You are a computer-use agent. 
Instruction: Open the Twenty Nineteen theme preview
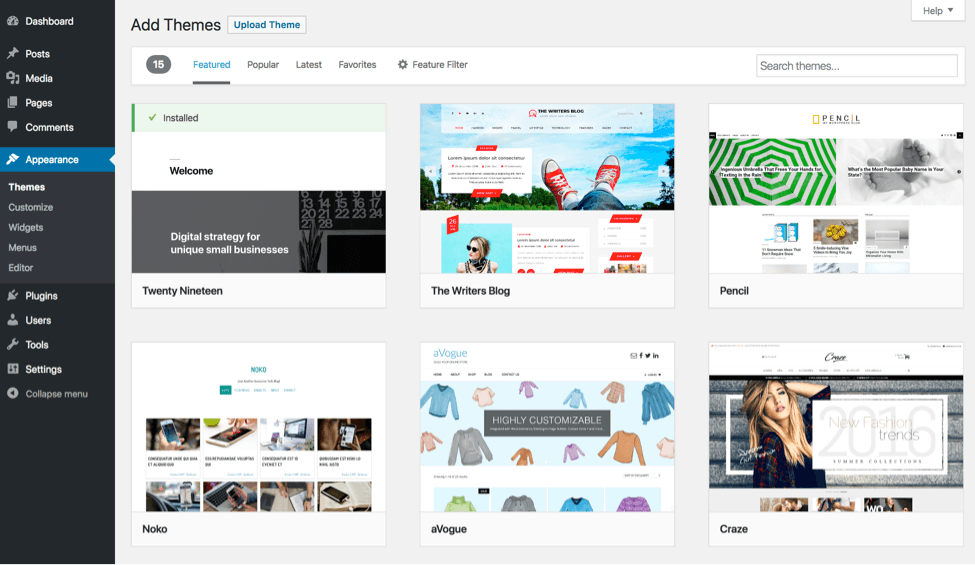(x=259, y=188)
